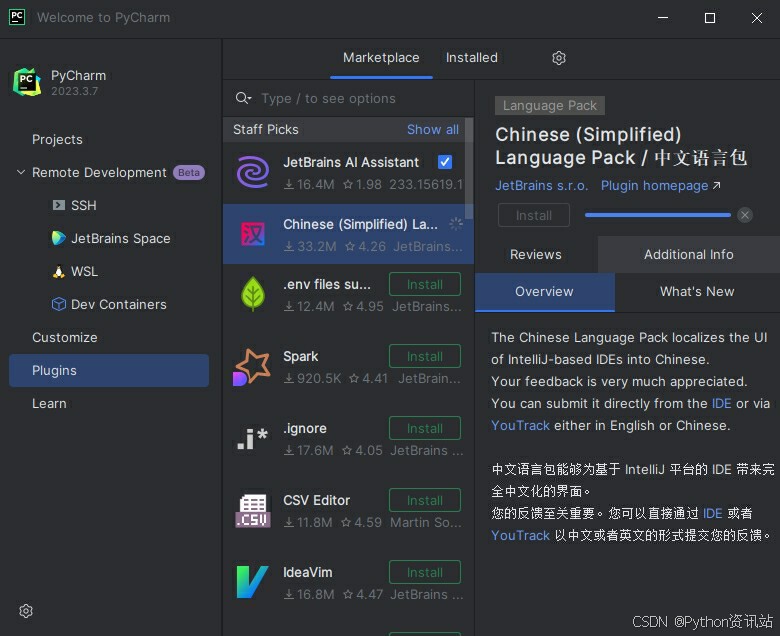
Task: Switch to the Marketplace tab
Action: (x=381, y=58)
